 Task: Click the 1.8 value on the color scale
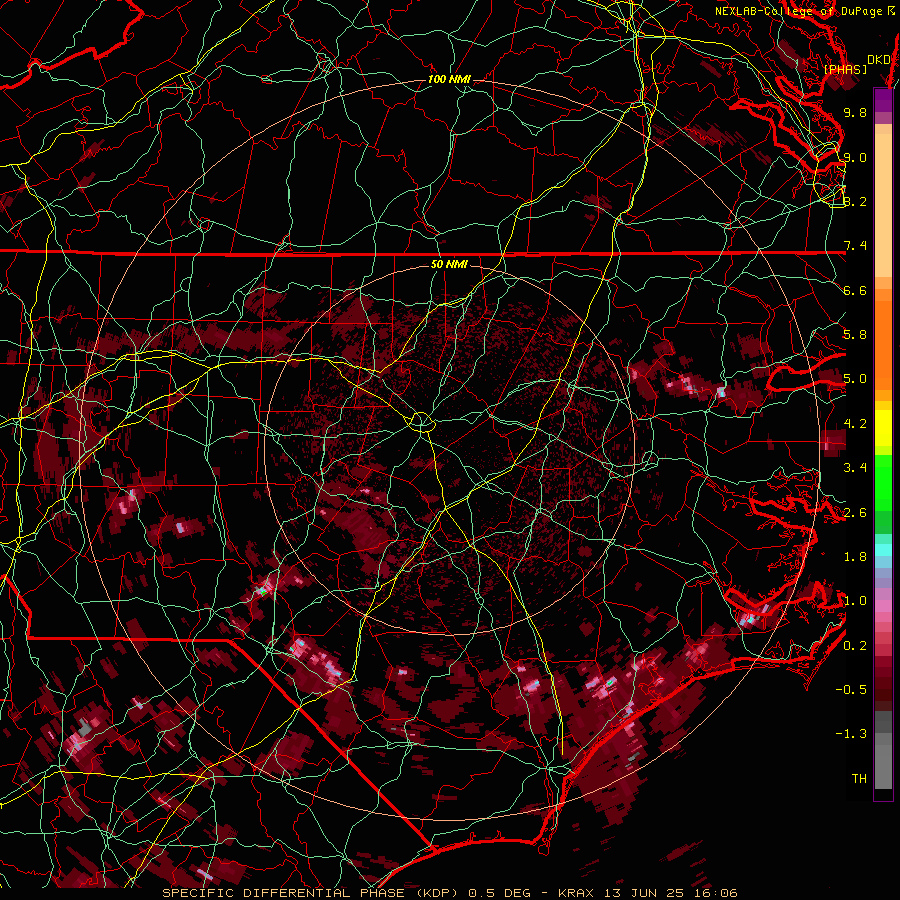pyautogui.click(x=855, y=557)
